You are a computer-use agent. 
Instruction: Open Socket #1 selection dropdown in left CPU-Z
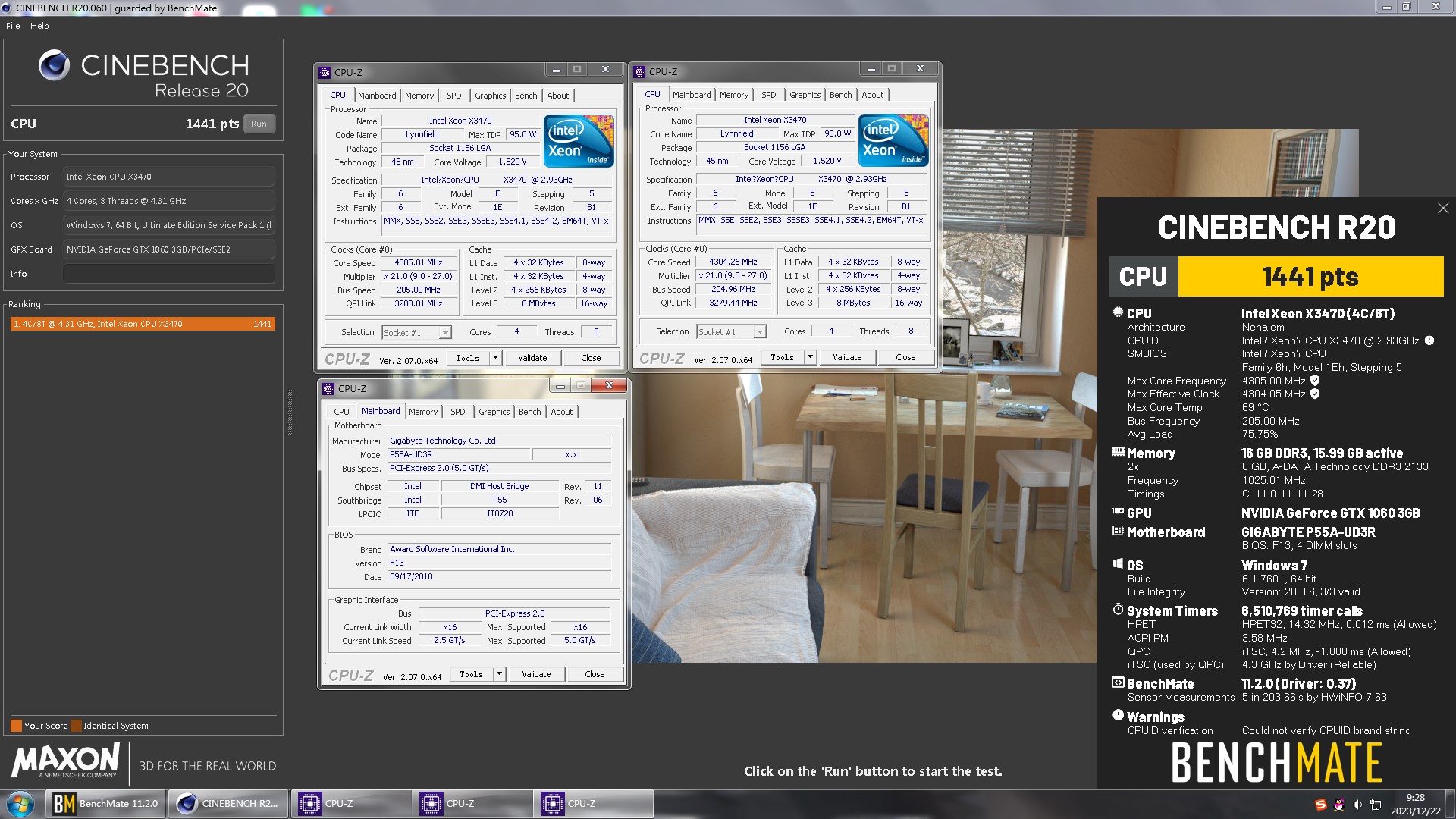(445, 333)
